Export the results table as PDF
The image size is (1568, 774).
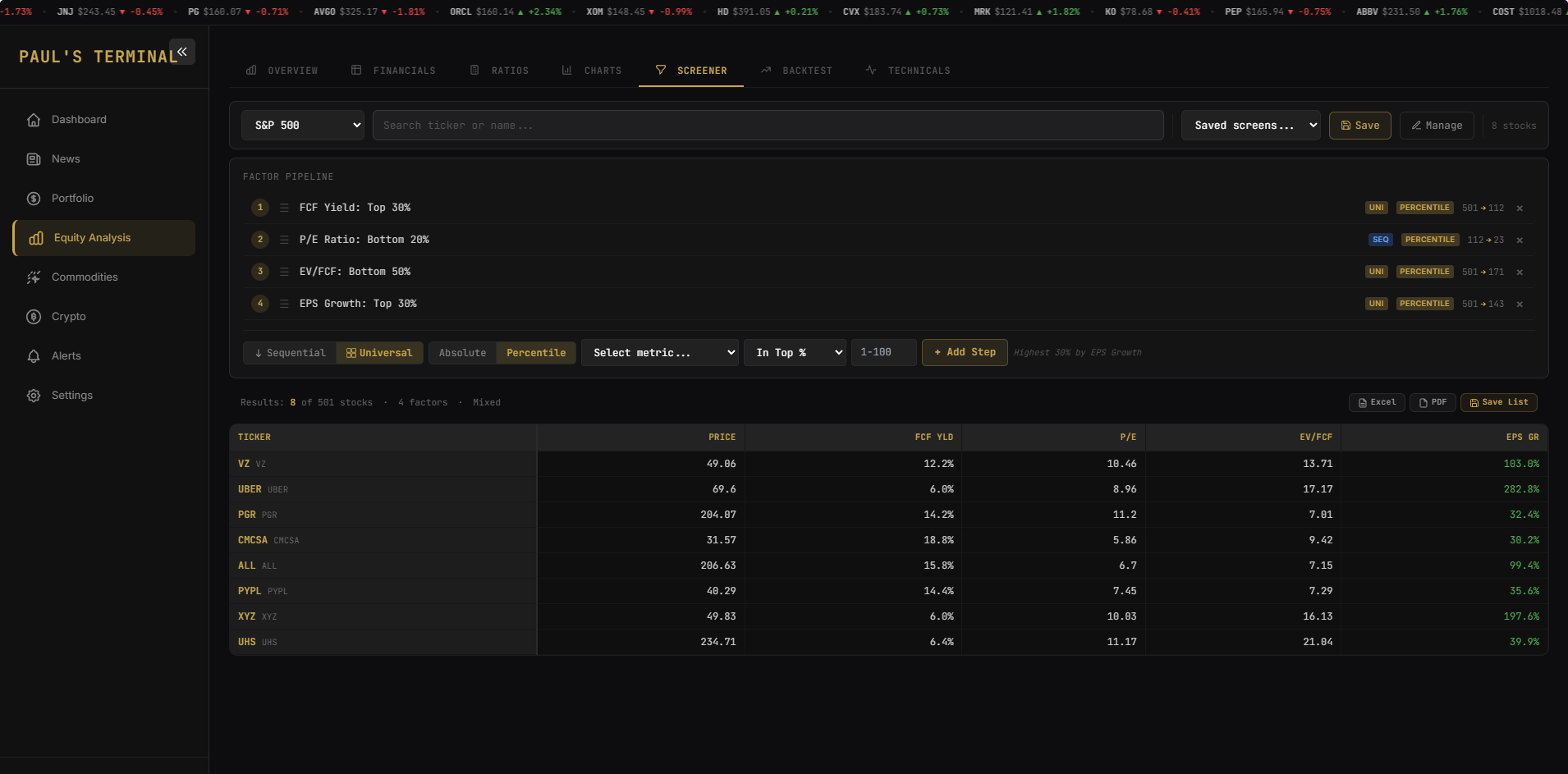(1432, 402)
